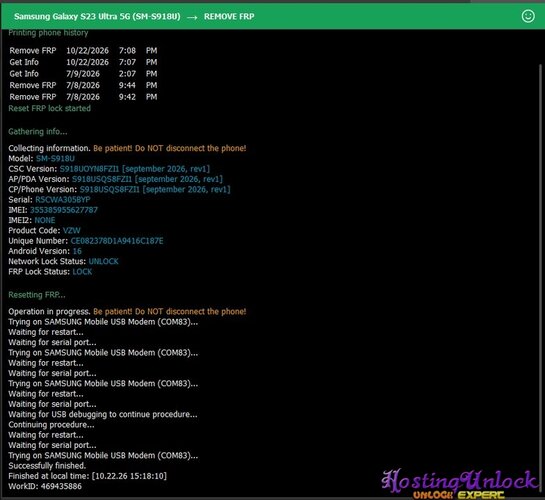Click 'WorkID: 469435886' line
Screen dimensions: 545x500
point(45,486)
